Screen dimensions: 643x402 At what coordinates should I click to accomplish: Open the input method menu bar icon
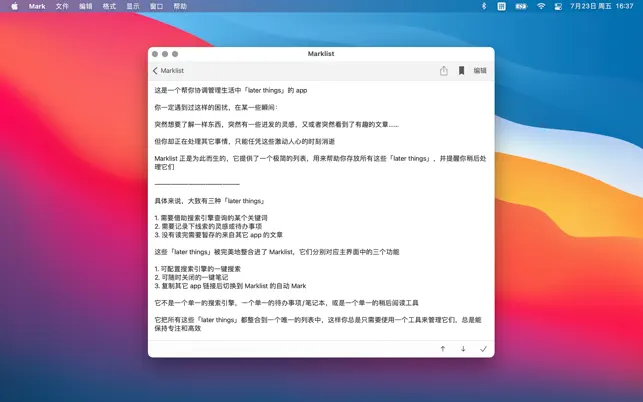(x=502, y=6)
